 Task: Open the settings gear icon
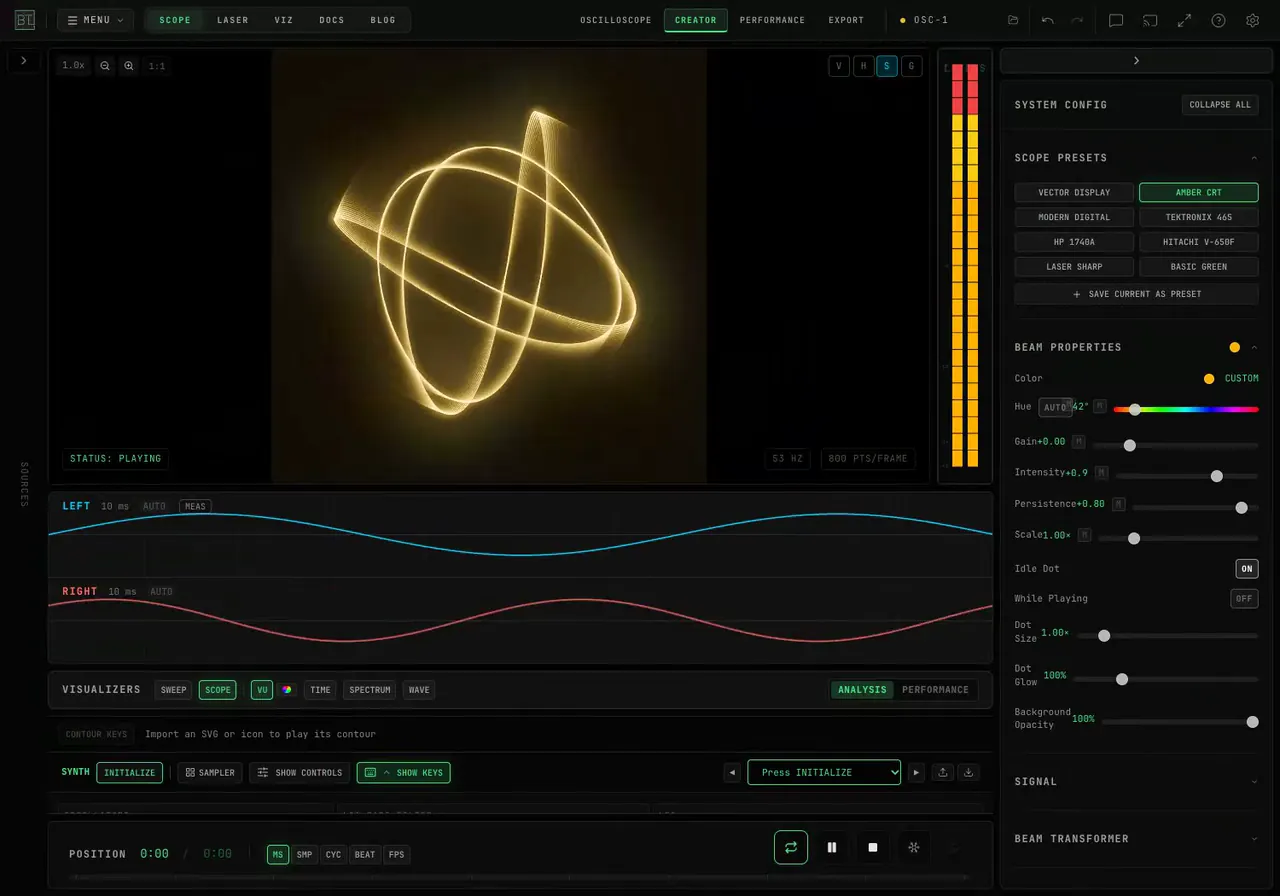tap(1252, 20)
